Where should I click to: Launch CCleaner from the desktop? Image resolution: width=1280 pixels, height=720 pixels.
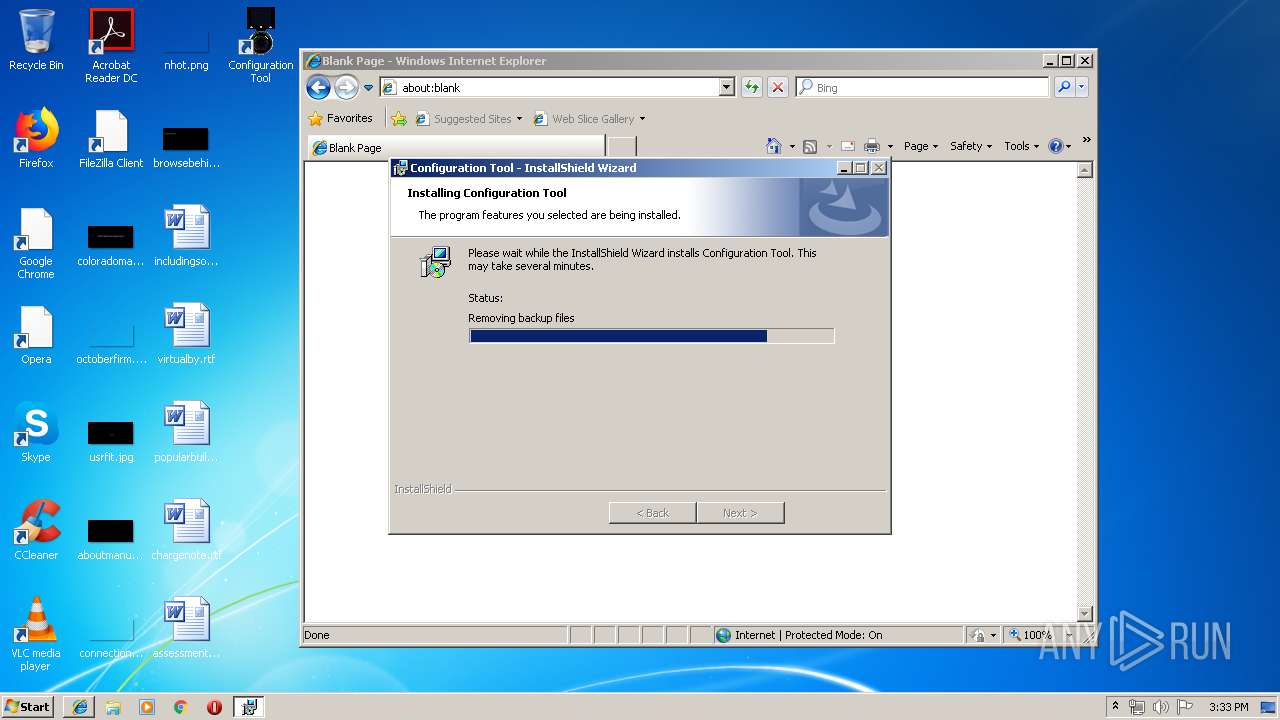36,530
